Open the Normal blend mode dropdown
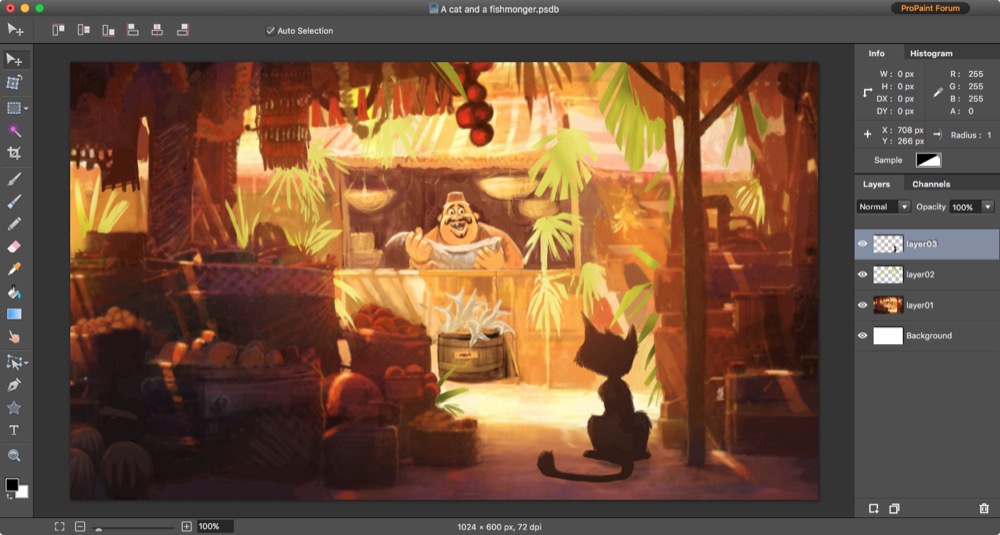Screen dimensions: 1000x535 click(883, 207)
